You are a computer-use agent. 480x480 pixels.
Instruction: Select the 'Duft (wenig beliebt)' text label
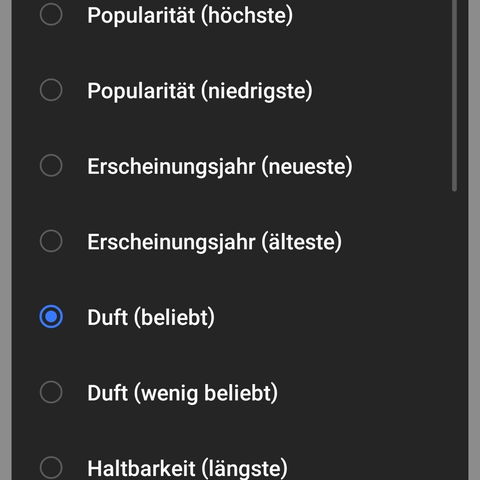coord(183,393)
